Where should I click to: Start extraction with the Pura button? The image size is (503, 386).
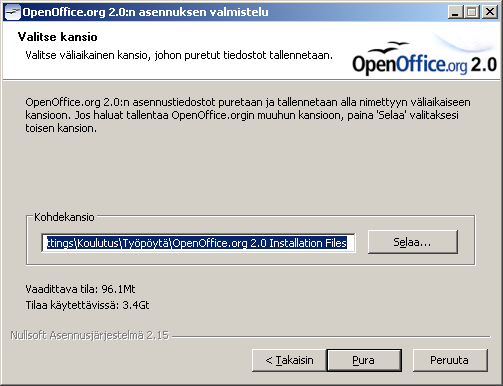click(364, 360)
